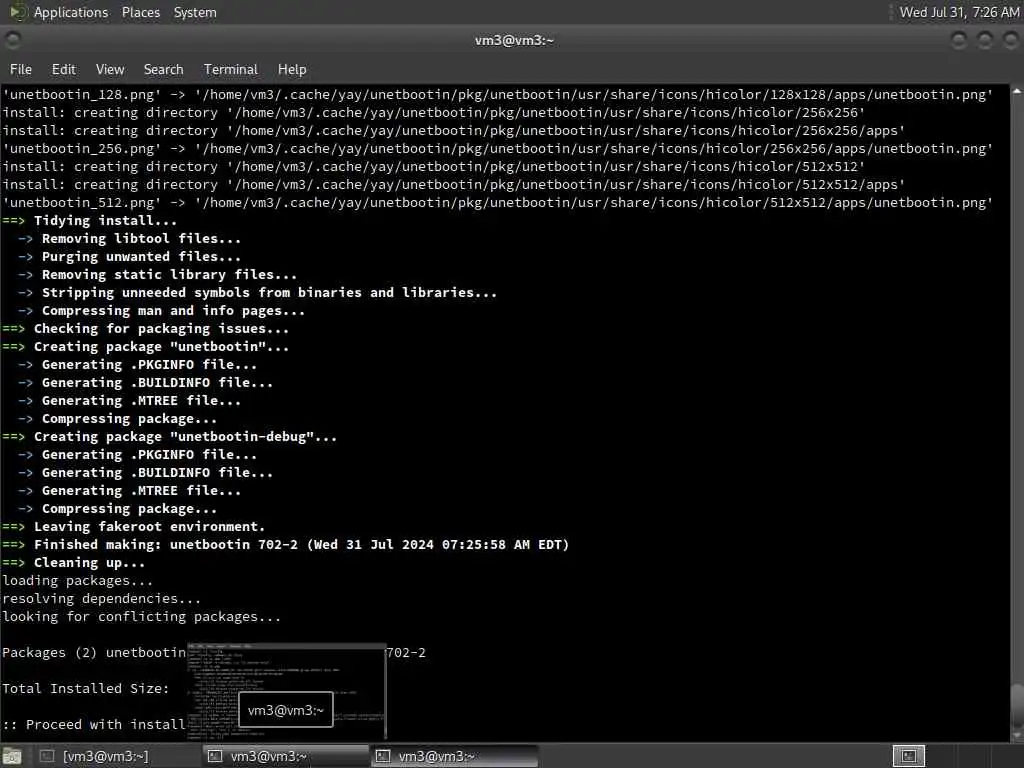Click the 'Tidying install...' line
This screenshot has height=768, width=1024.
point(89,221)
